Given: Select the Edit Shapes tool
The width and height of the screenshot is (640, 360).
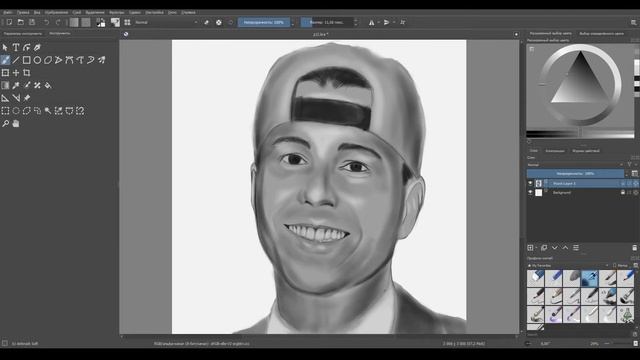Looking at the screenshot, I should coord(27,48).
